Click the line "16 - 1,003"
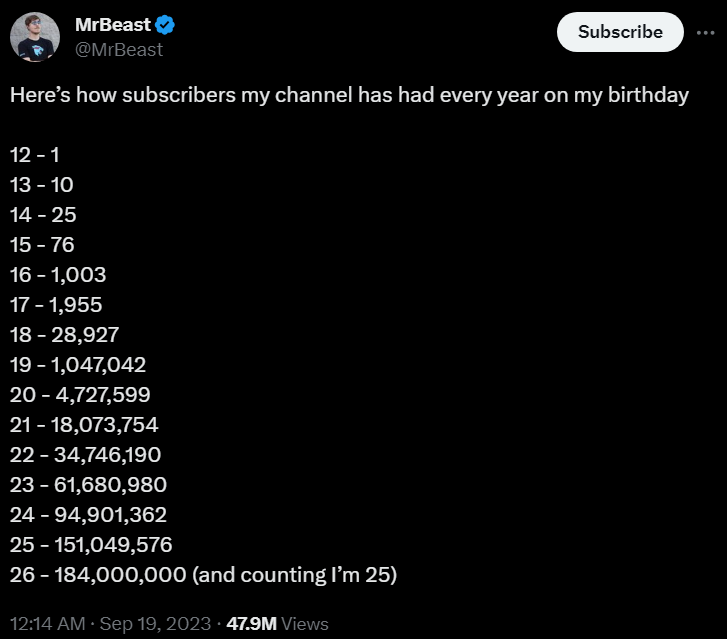The height and width of the screenshot is (639, 727). coord(58,275)
